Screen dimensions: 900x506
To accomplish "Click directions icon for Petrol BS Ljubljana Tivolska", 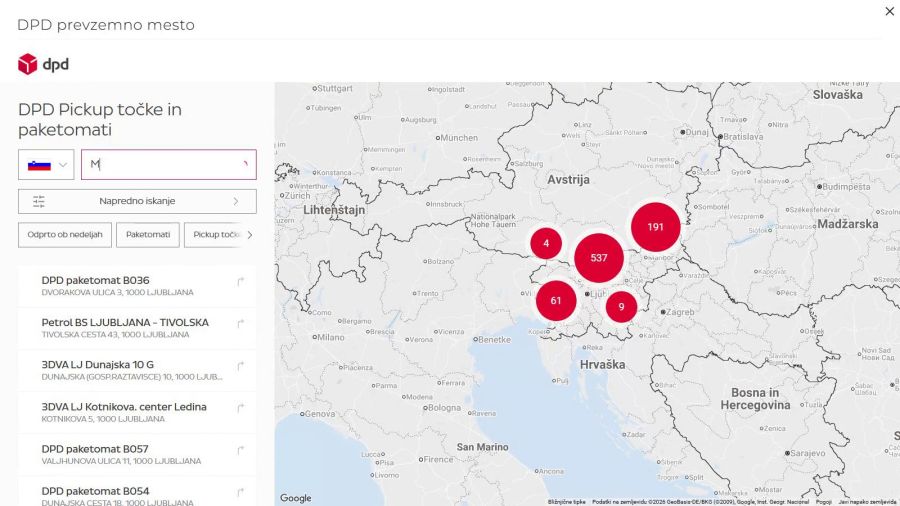I will tap(241, 324).
